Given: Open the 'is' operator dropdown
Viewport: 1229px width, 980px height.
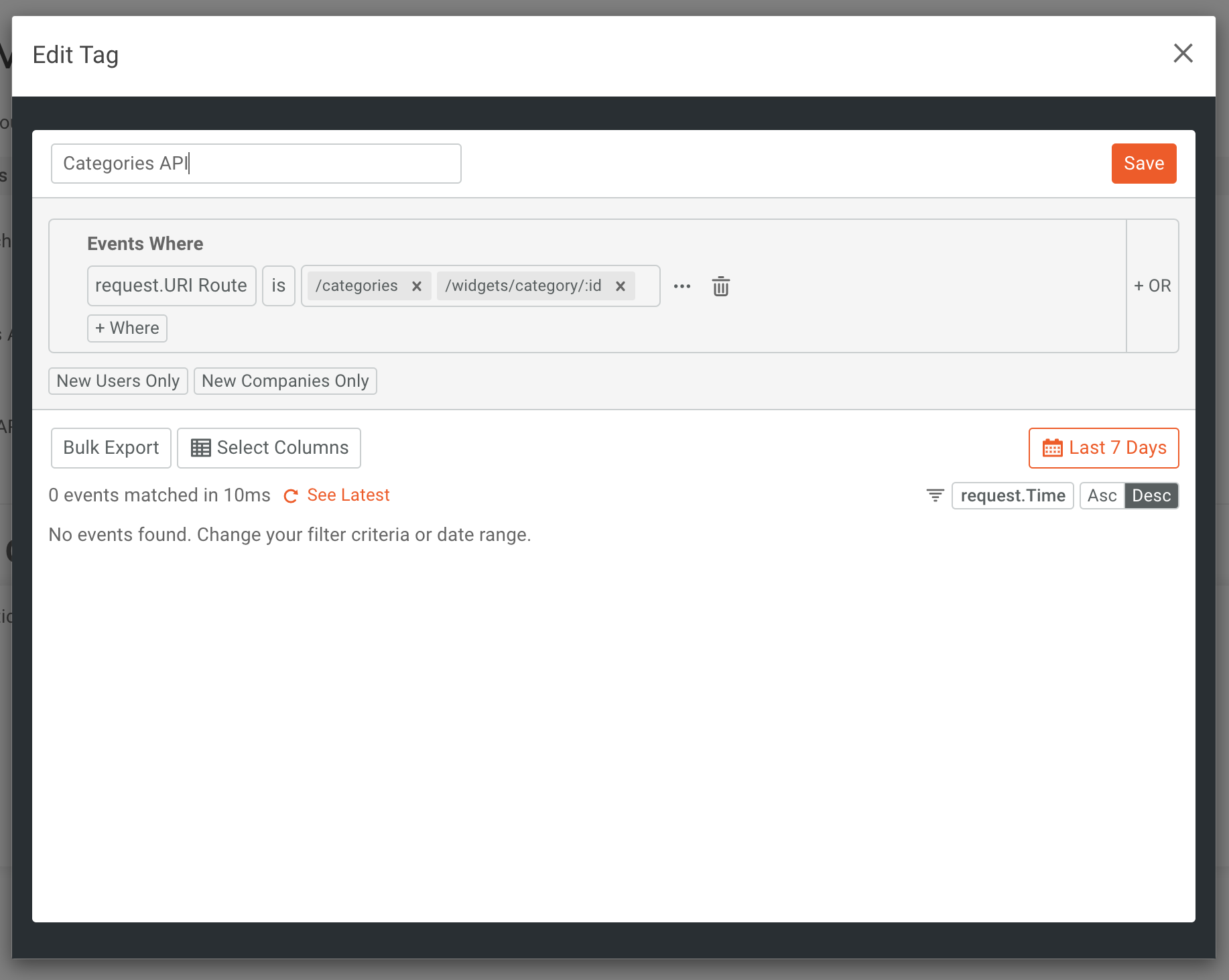Looking at the screenshot, I should pos(278,286).
